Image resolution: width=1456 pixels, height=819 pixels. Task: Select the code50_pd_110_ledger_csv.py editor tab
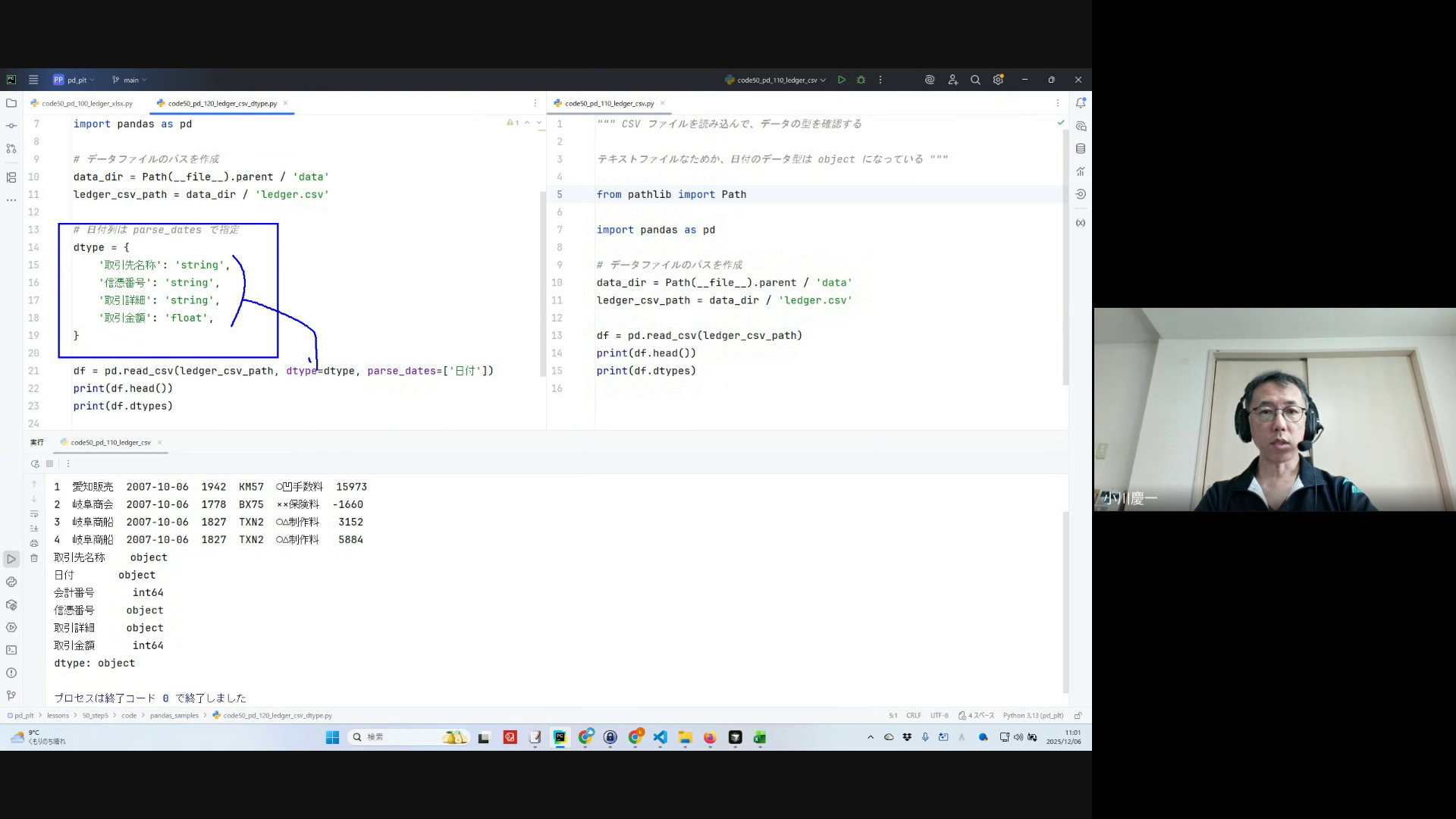click(609, 103)
